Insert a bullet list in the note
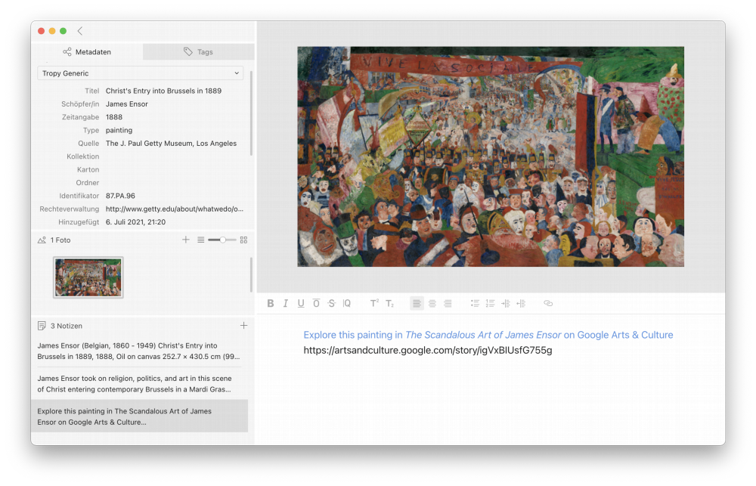This screenshot has width=756, height=486. coord(475,303)
